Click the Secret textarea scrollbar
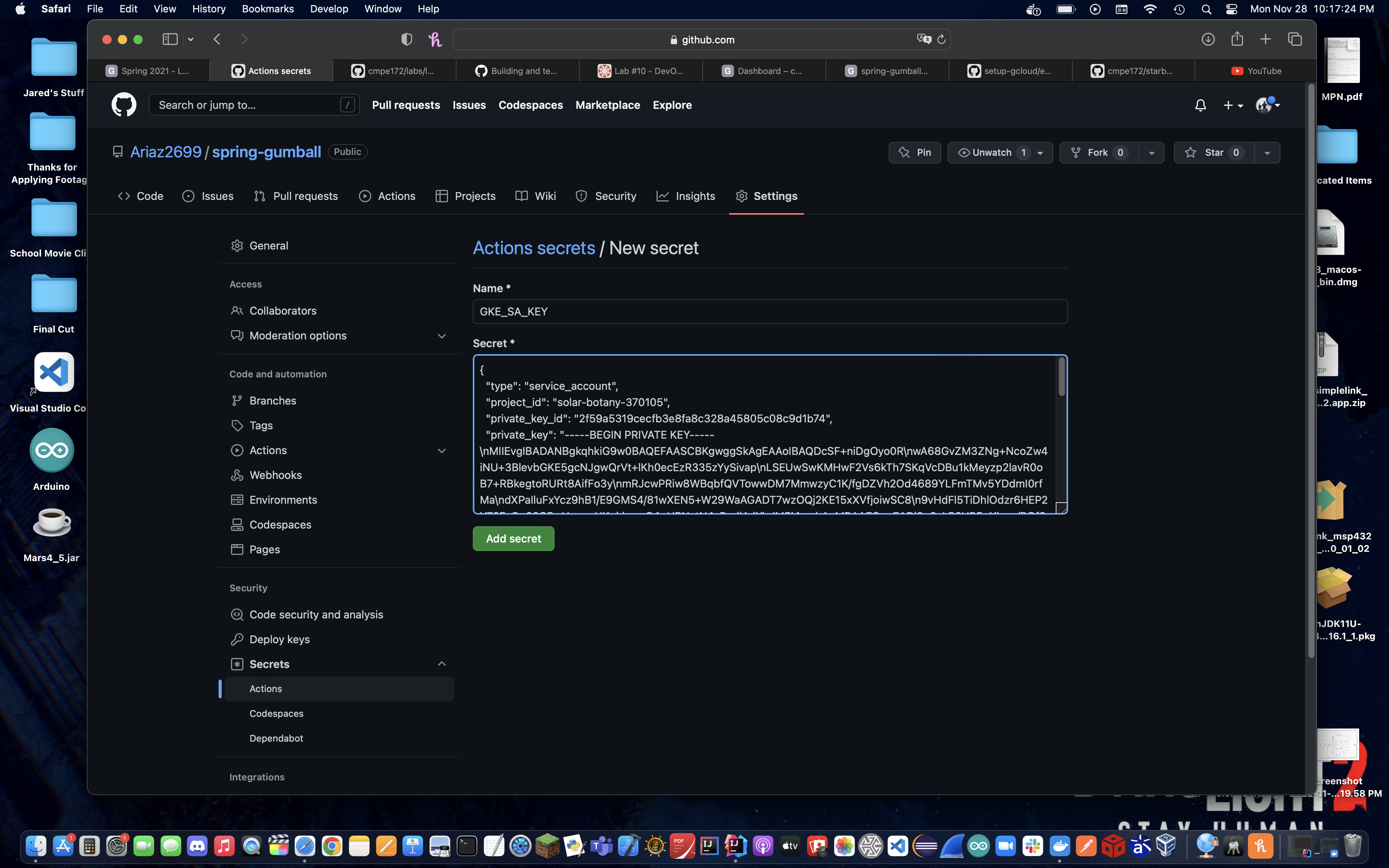The width and height of the screenshot is (1389, 868). (1061, 377)
